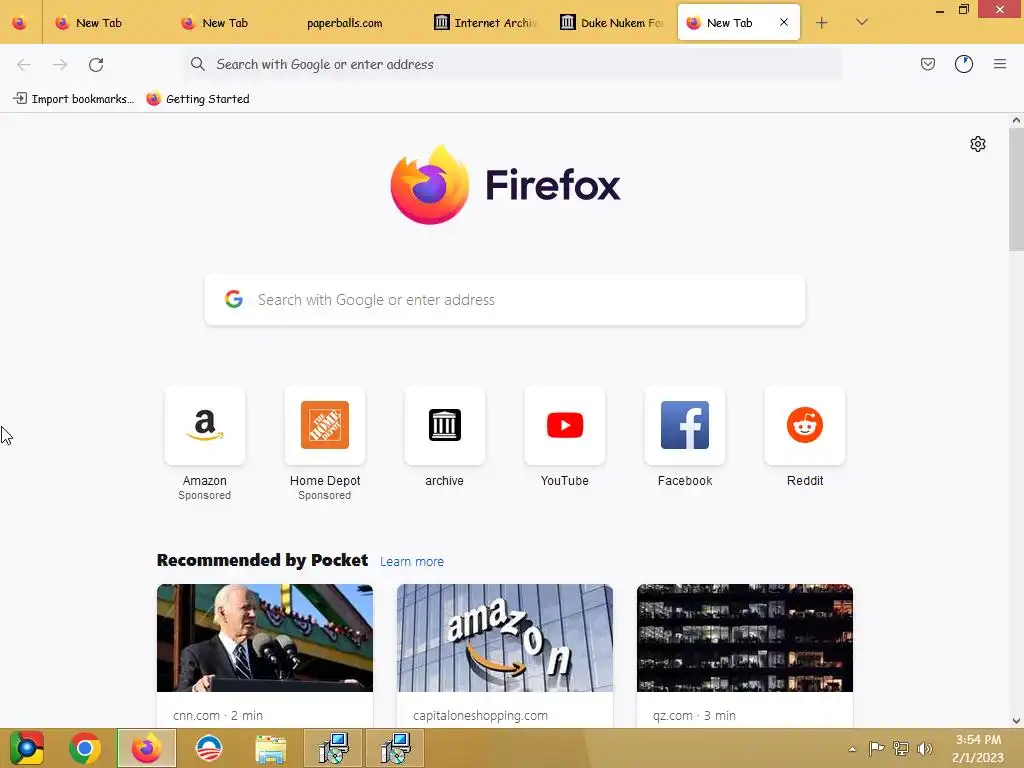The image size is (1024, 768).
Task: Click the address bar search field
Action: [x=513, y=64]
